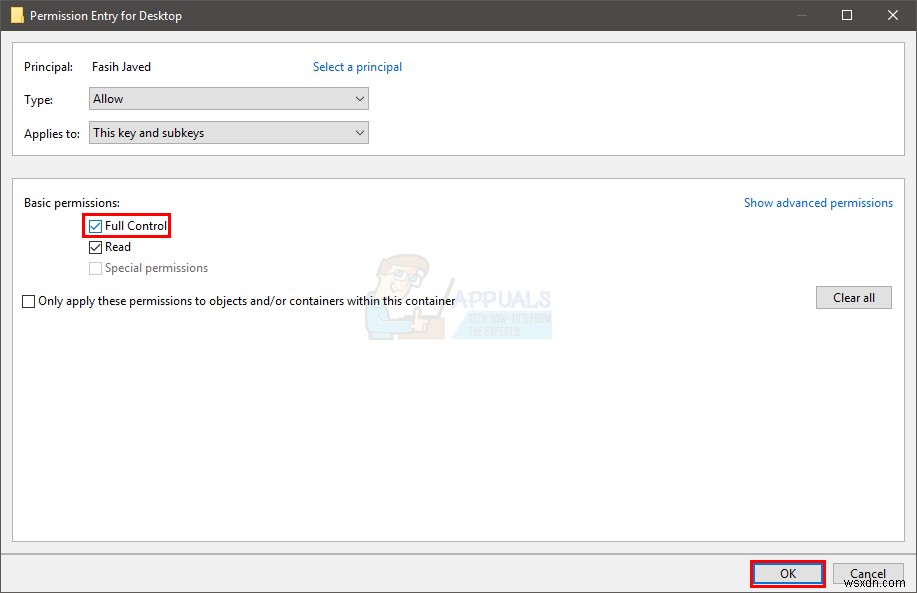Viewport: 917px width, 593px height.
Task: Confirm with the OK button
Action: [x=788, y=574]
